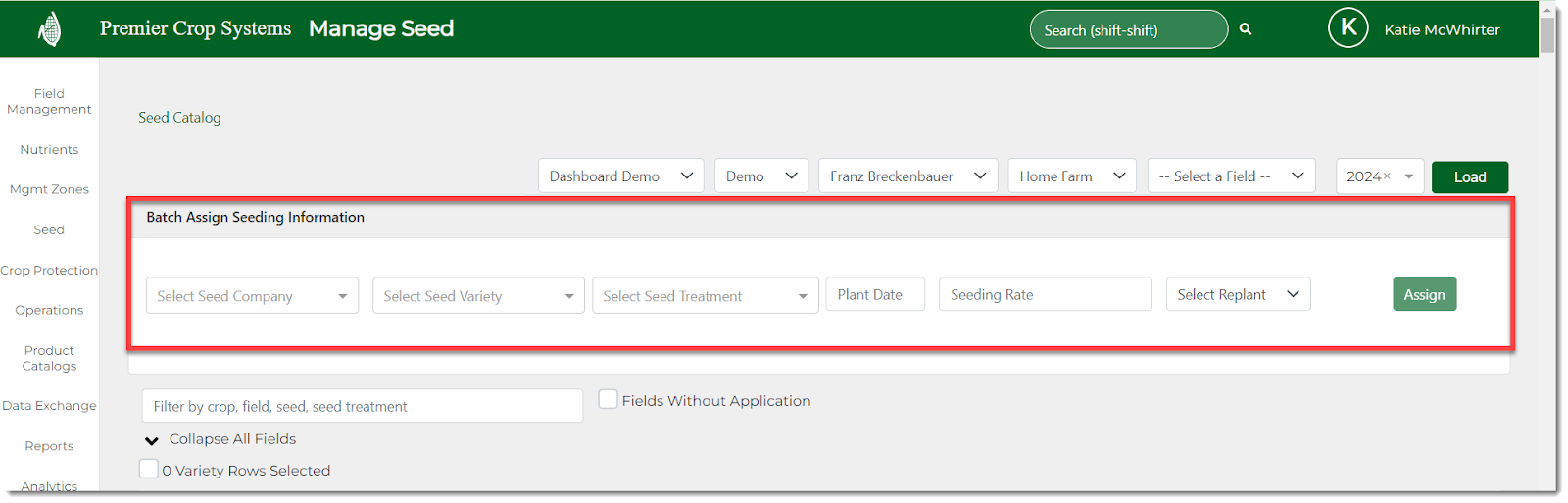Open Crop Protection section
Viewport: 1568px width, 503px height.
pyautogui.click(x=49, y=270)
